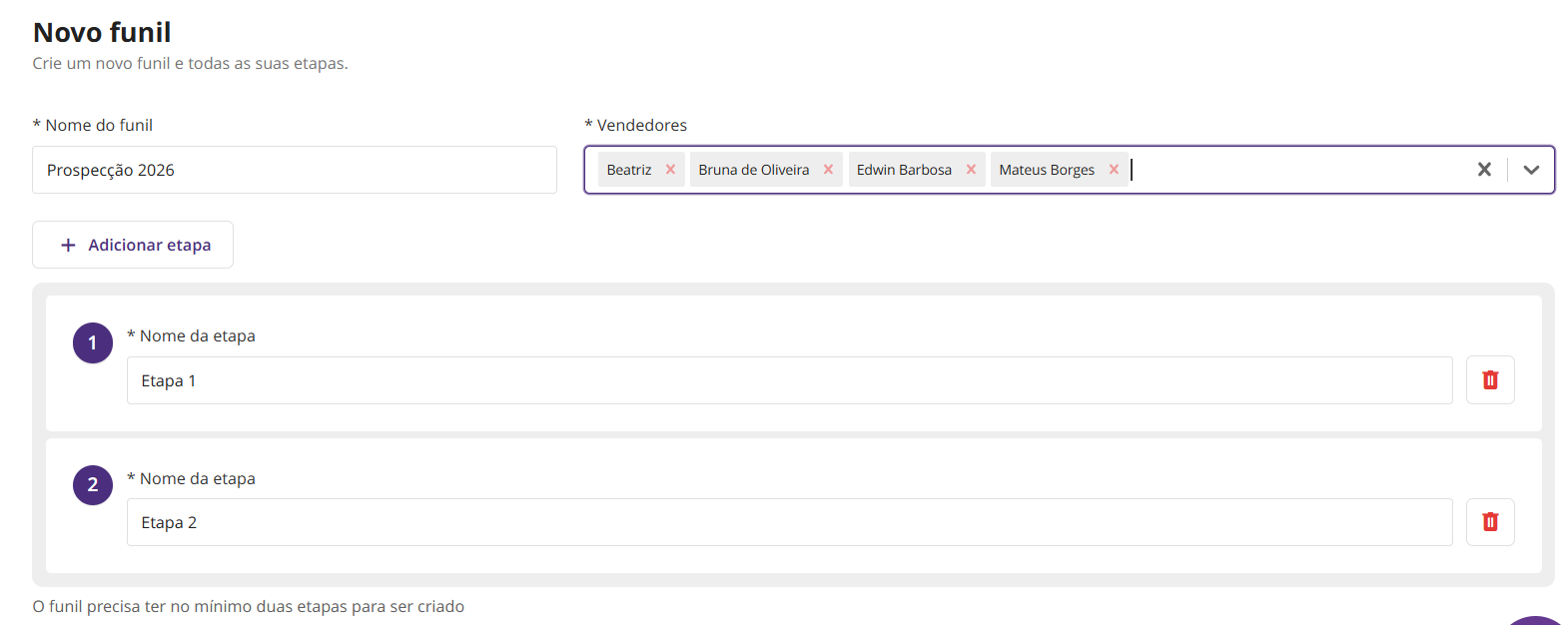Click the Adicionar etapa button
Screen dimensions: 1568x625
click(133, 245)
